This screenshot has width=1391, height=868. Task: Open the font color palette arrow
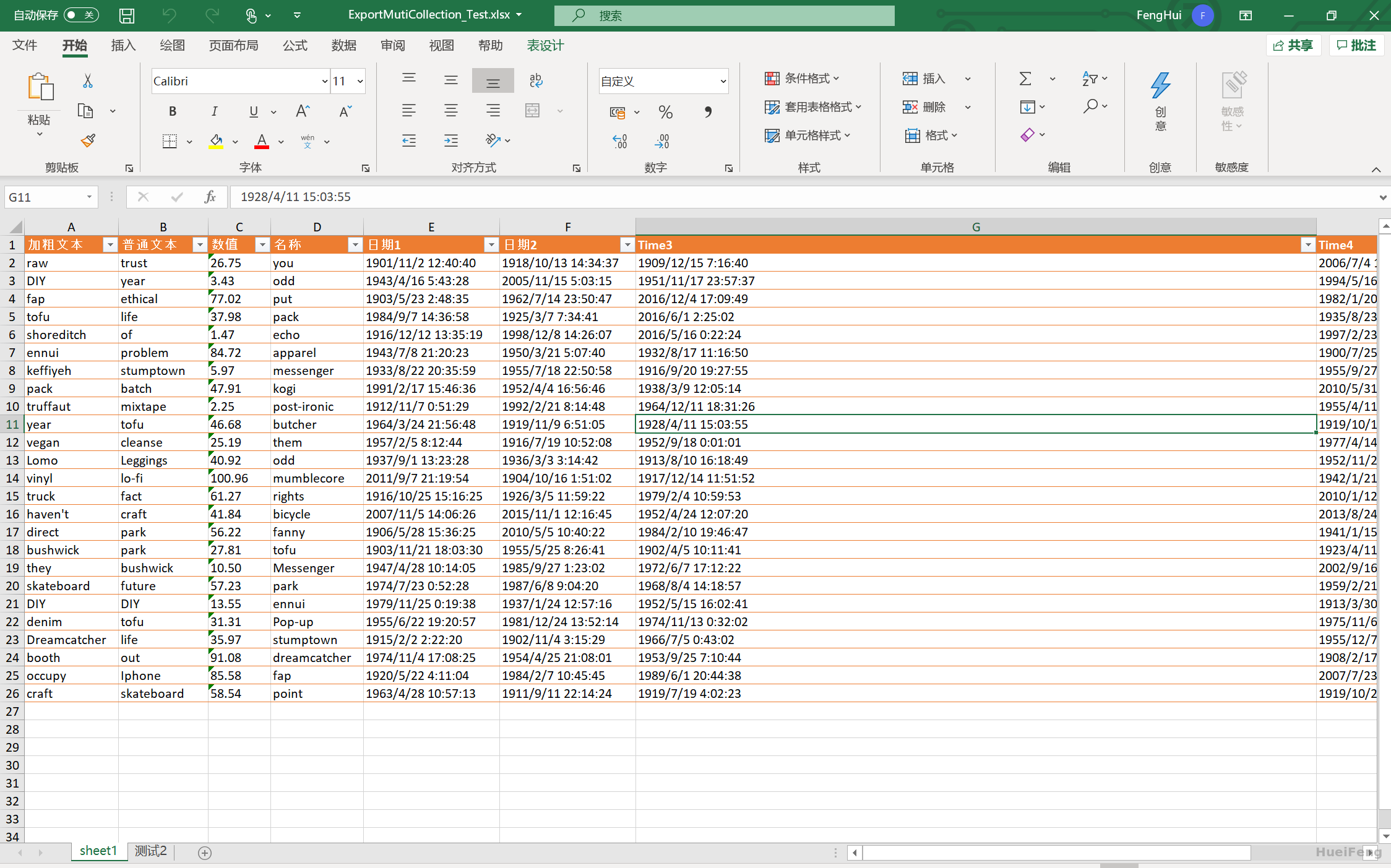coord(281,142)
